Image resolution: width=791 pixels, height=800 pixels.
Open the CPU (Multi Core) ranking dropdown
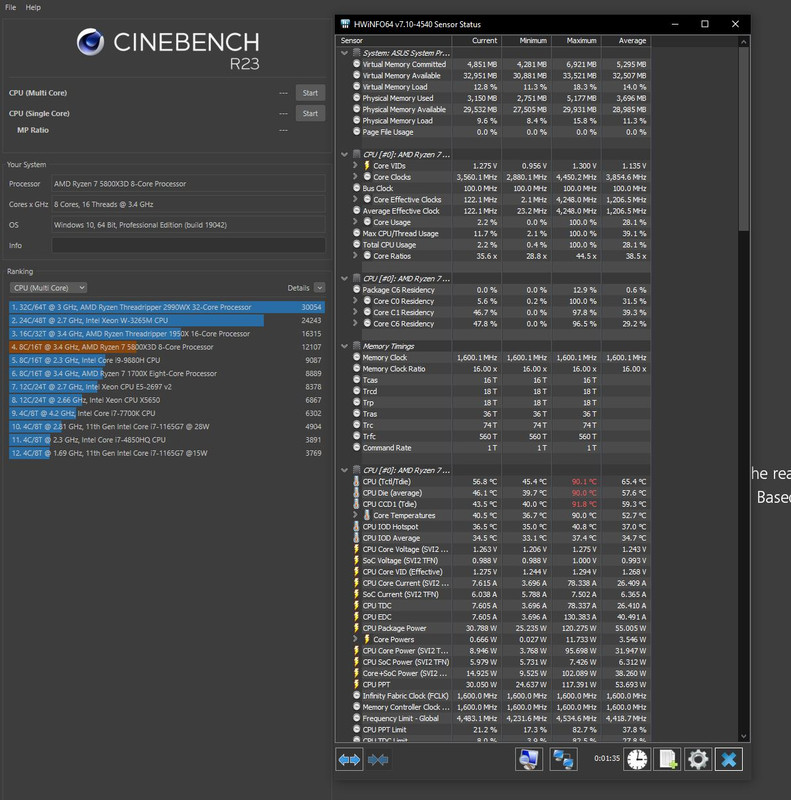[x=48, y=288]
